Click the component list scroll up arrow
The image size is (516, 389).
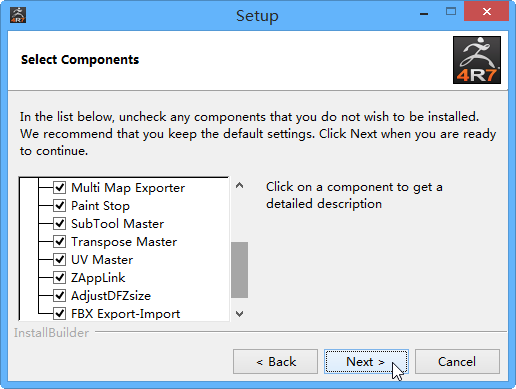(x=239, y=186)
